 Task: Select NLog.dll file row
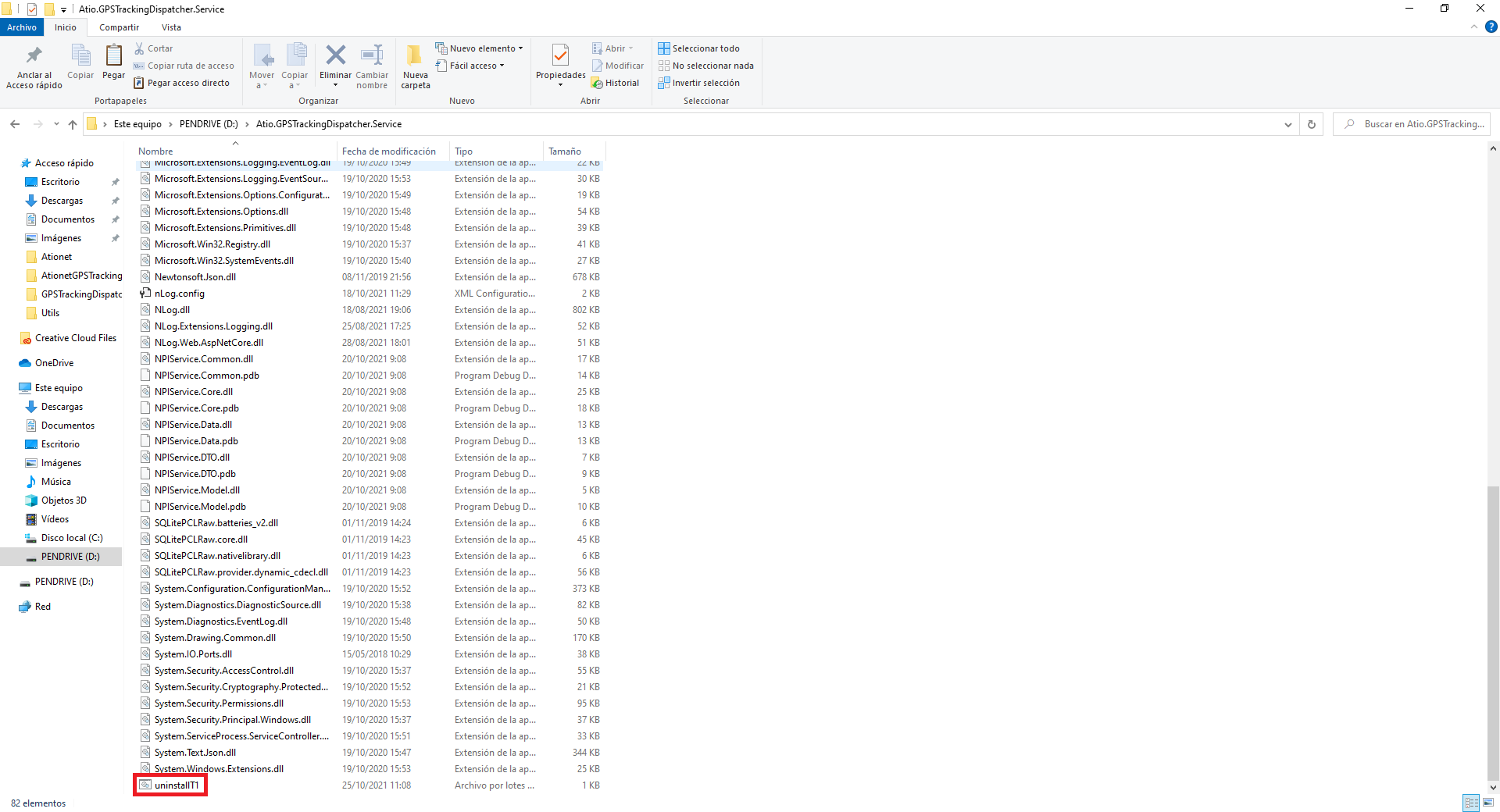370,310
